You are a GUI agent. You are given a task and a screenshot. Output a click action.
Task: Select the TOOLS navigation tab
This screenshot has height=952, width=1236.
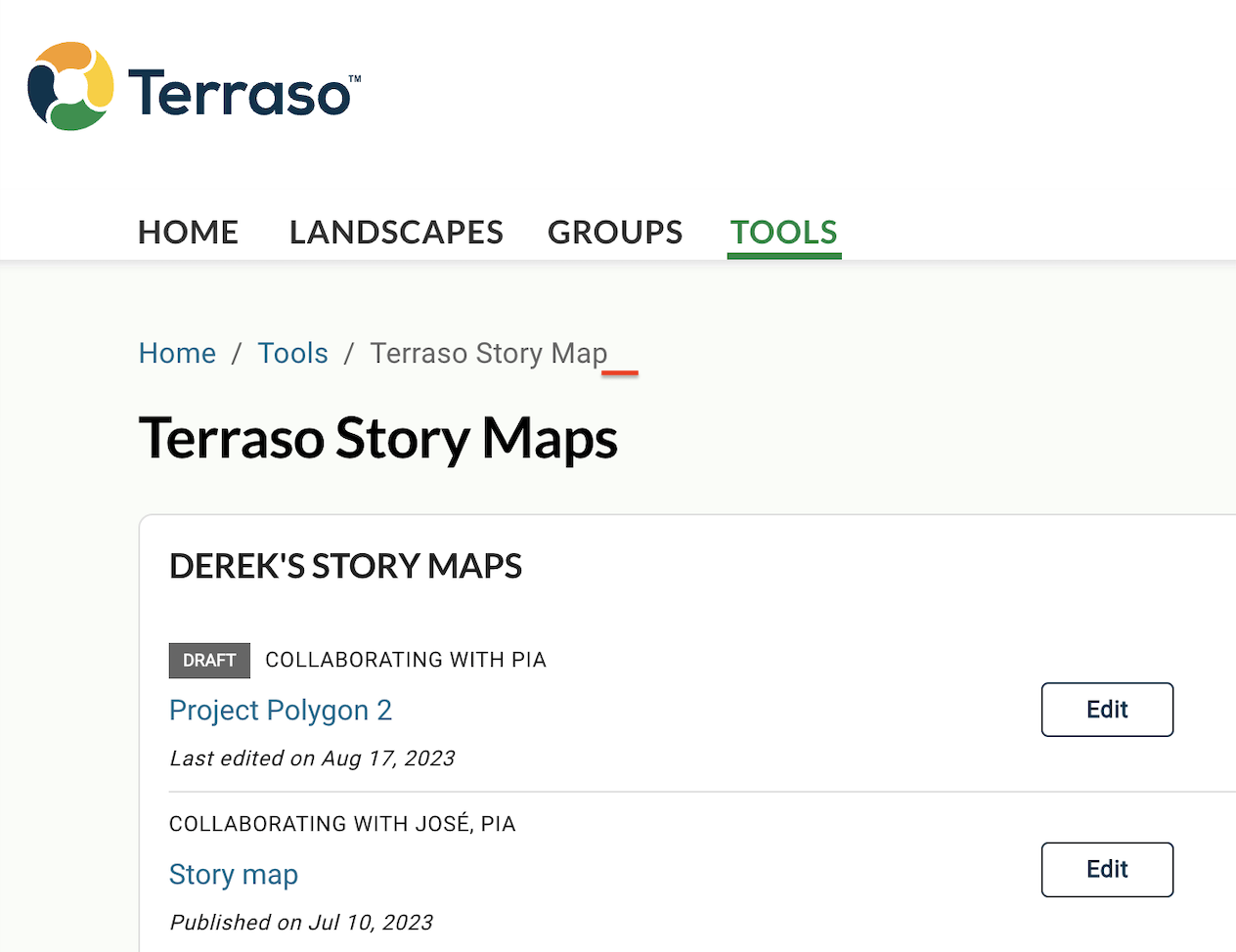coord(783,232)
